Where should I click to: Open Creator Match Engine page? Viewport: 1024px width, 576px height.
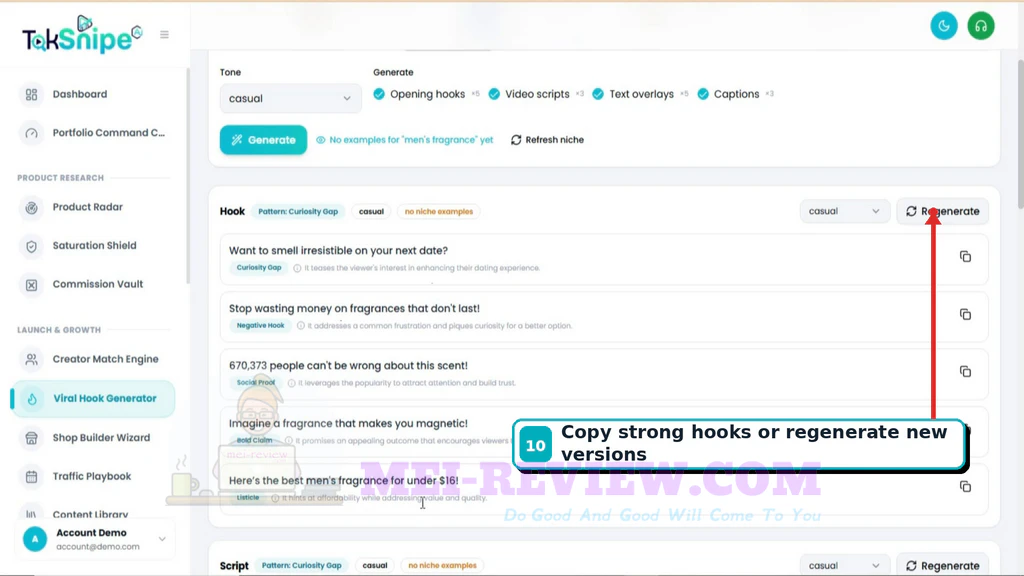click(x=106, y=359)
